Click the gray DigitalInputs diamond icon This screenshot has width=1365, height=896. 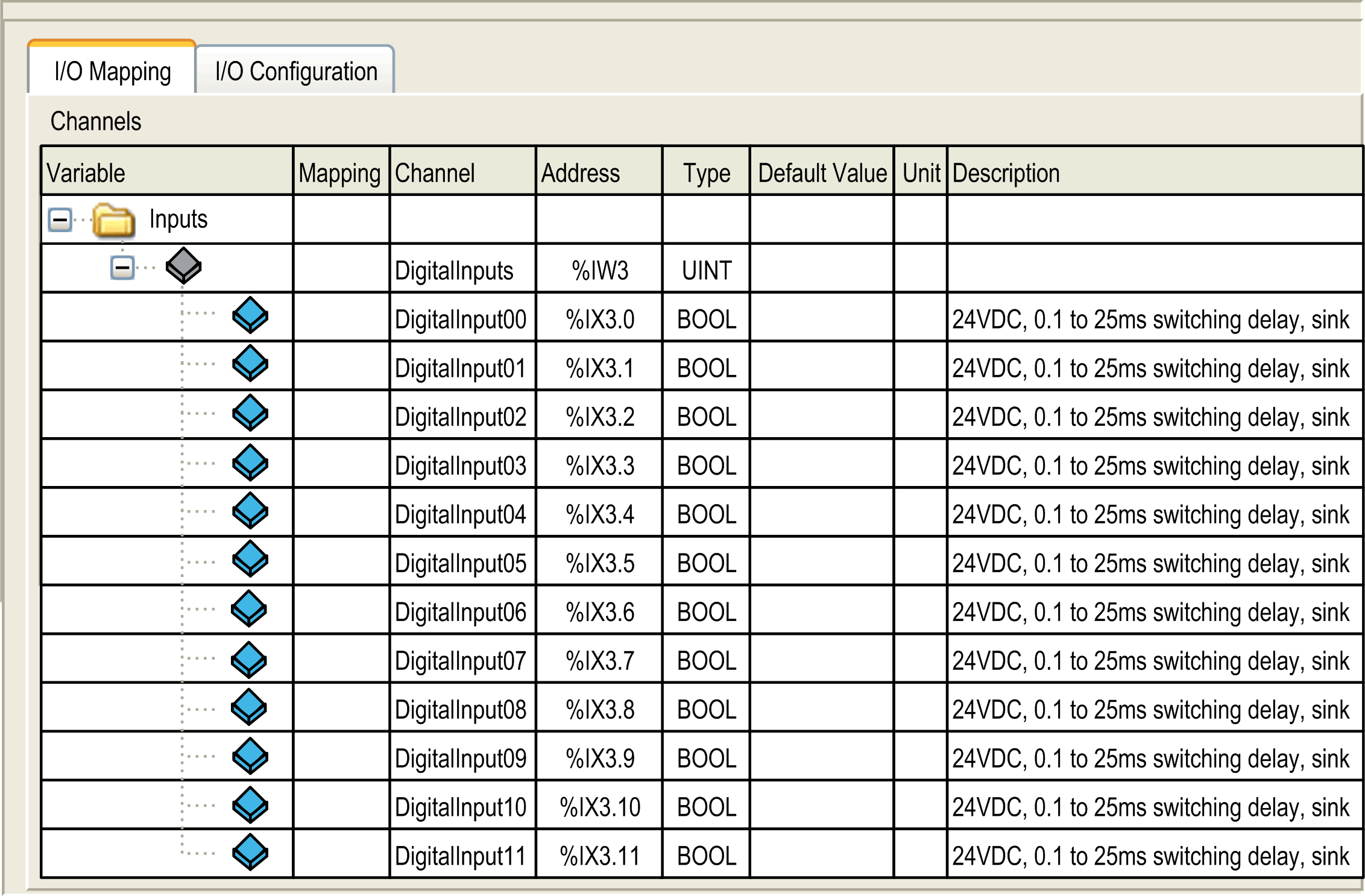click(183, 265)
